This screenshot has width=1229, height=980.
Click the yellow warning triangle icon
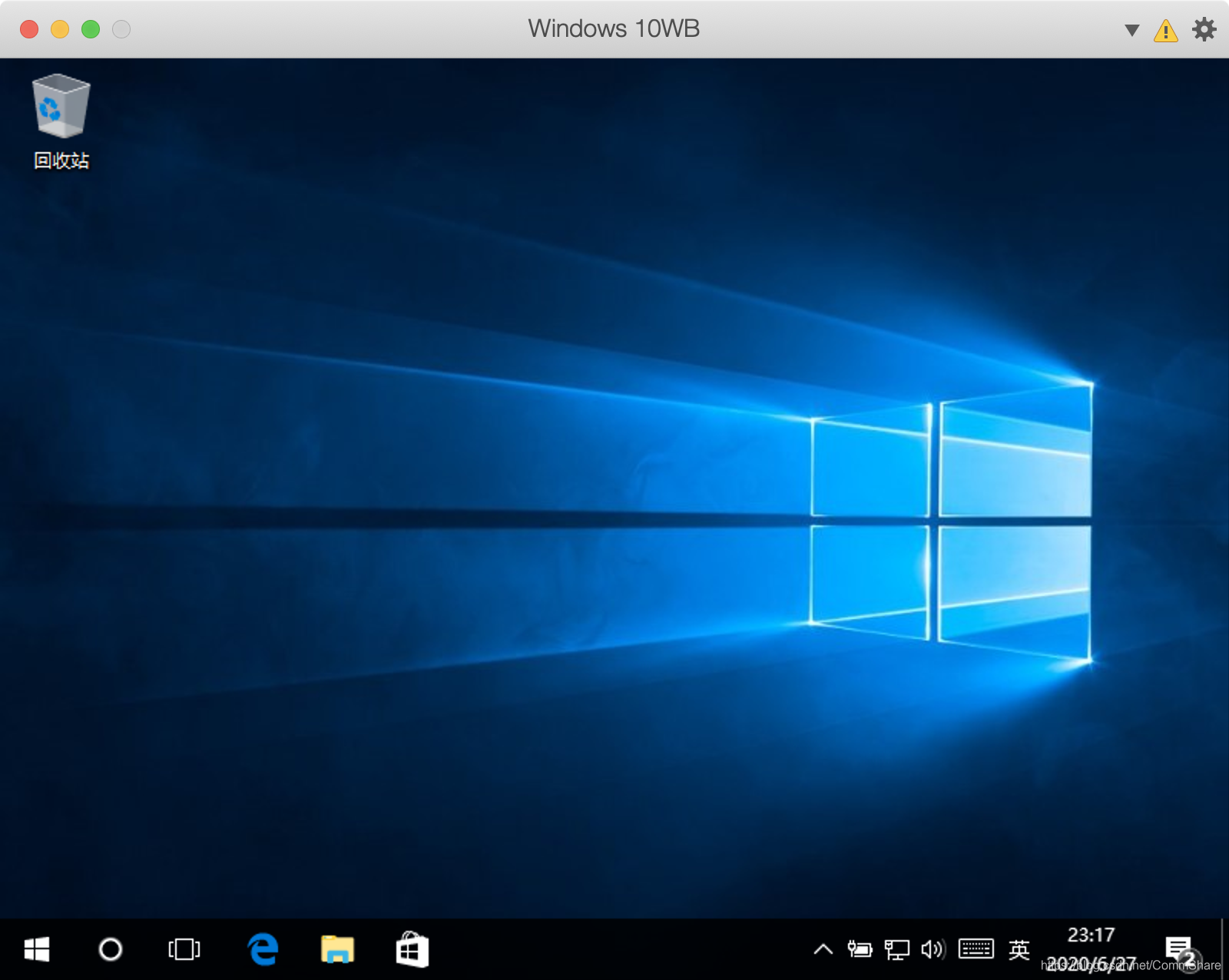coord(1166,30)
